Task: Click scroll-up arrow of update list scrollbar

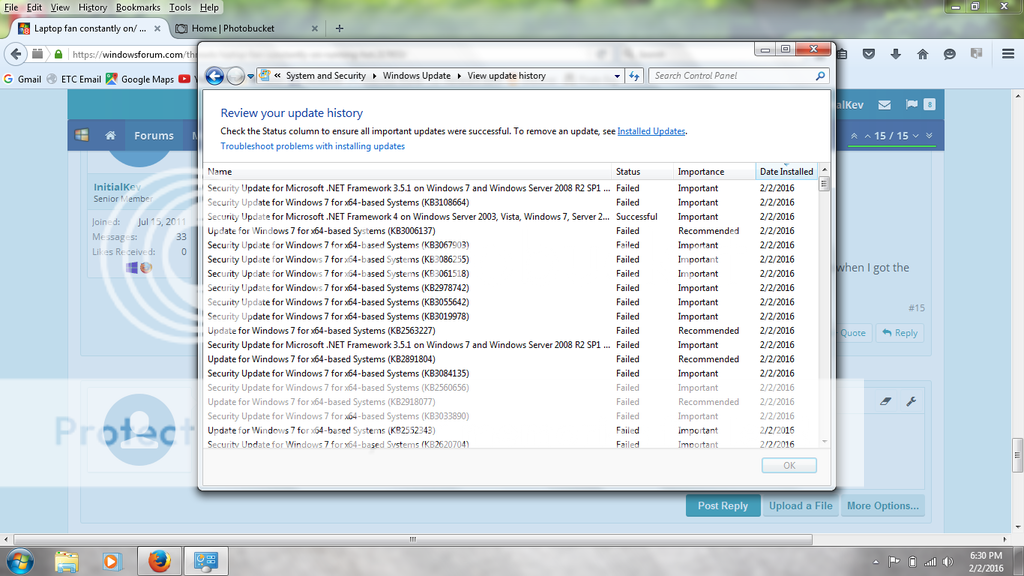Action: 824,170
